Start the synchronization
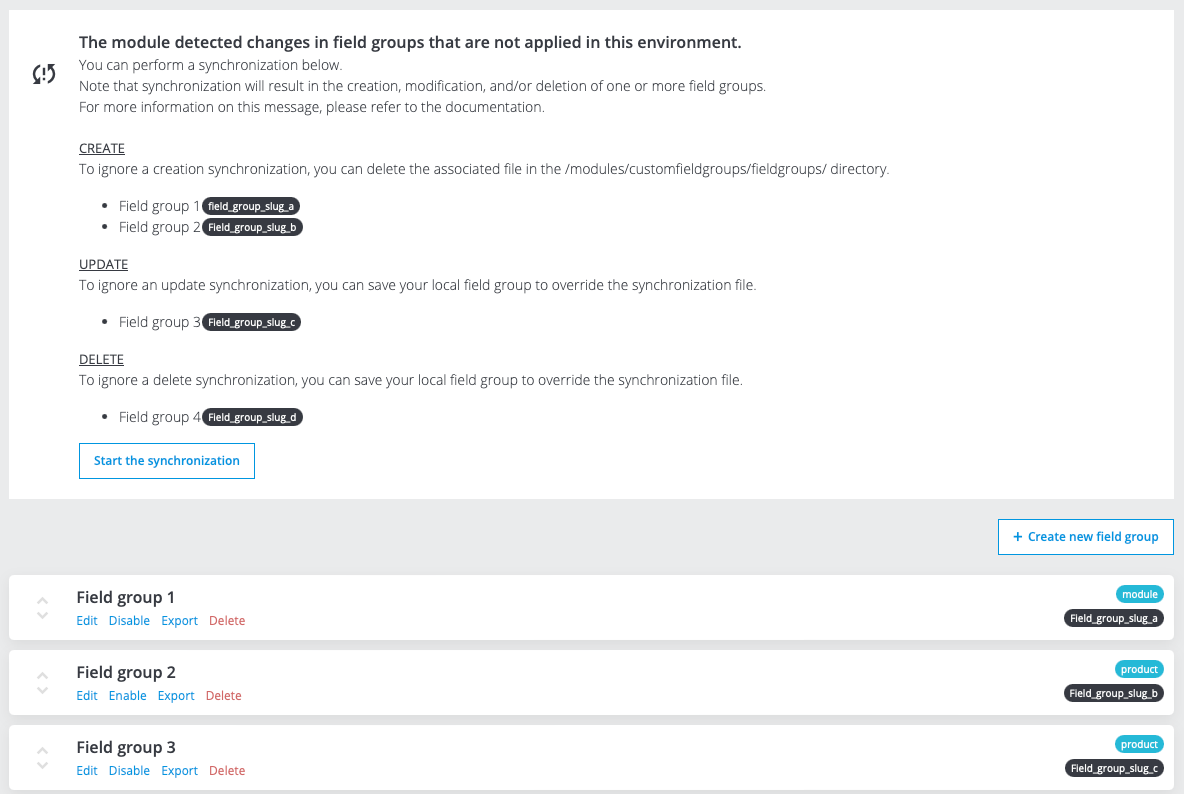 pyautogui.click(x=167, y=461)
